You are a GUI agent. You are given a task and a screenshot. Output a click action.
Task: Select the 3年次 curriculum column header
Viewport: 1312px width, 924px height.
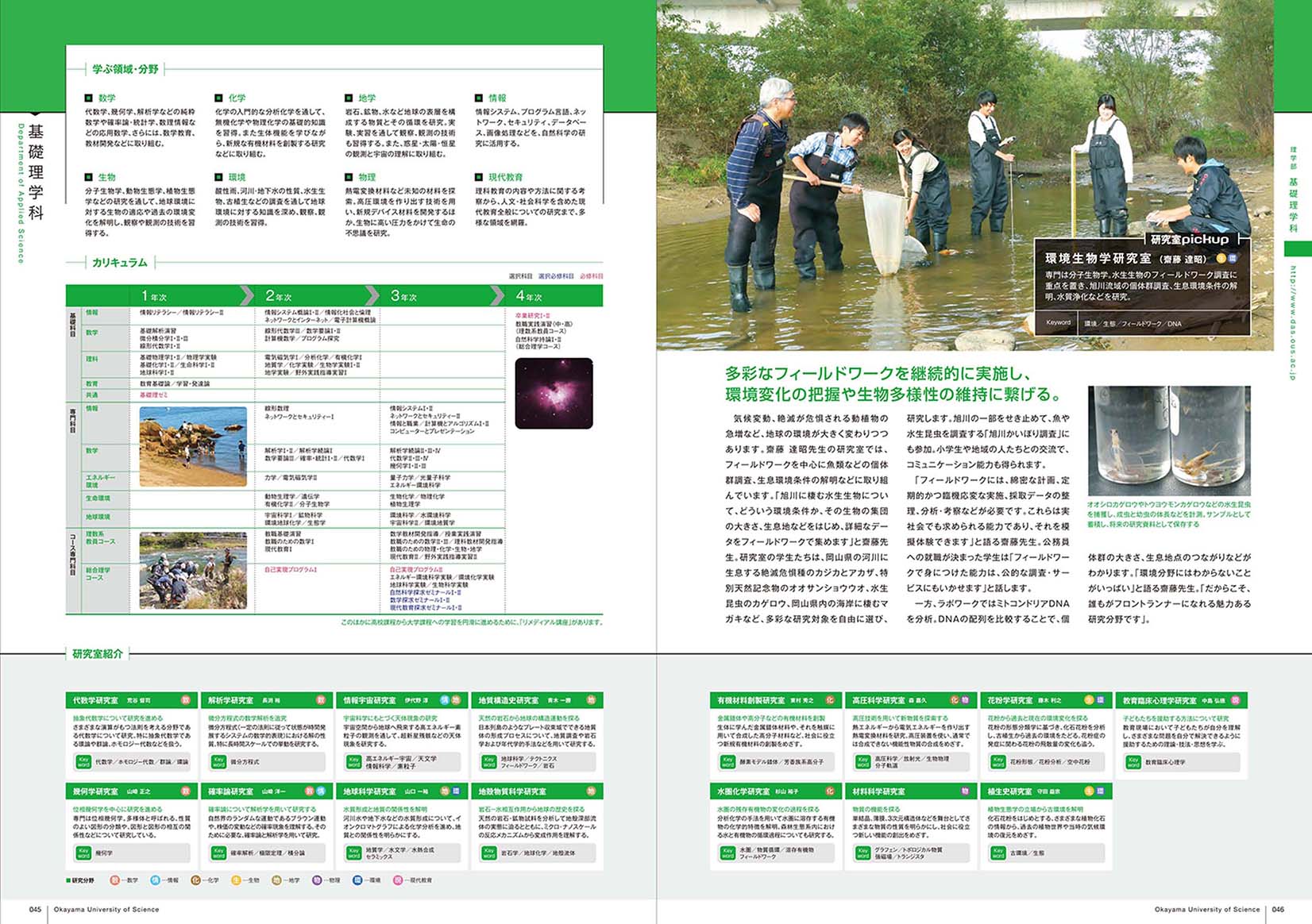point(442,296)
